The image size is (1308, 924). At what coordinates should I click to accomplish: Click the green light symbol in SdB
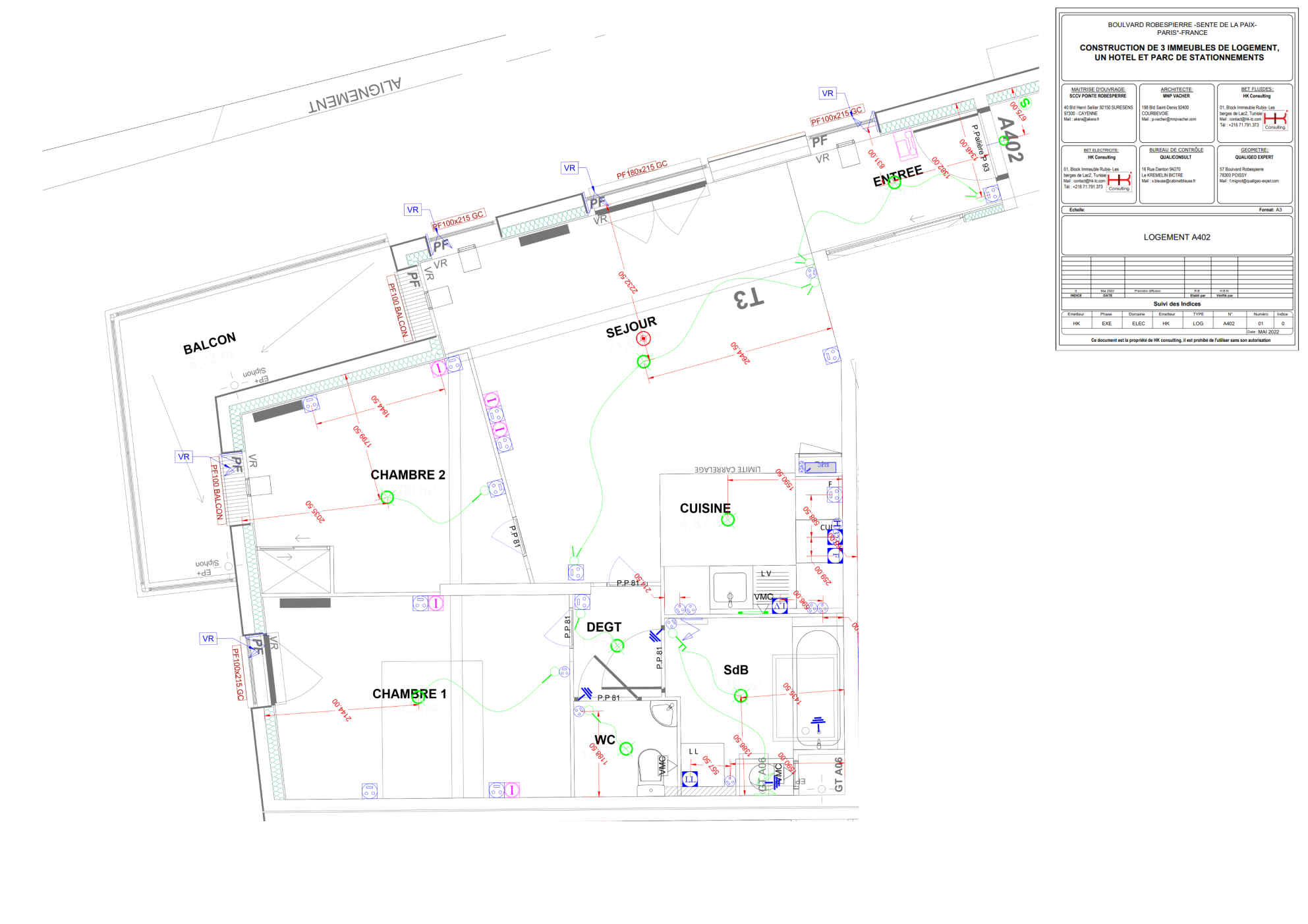tap(741, 695)
